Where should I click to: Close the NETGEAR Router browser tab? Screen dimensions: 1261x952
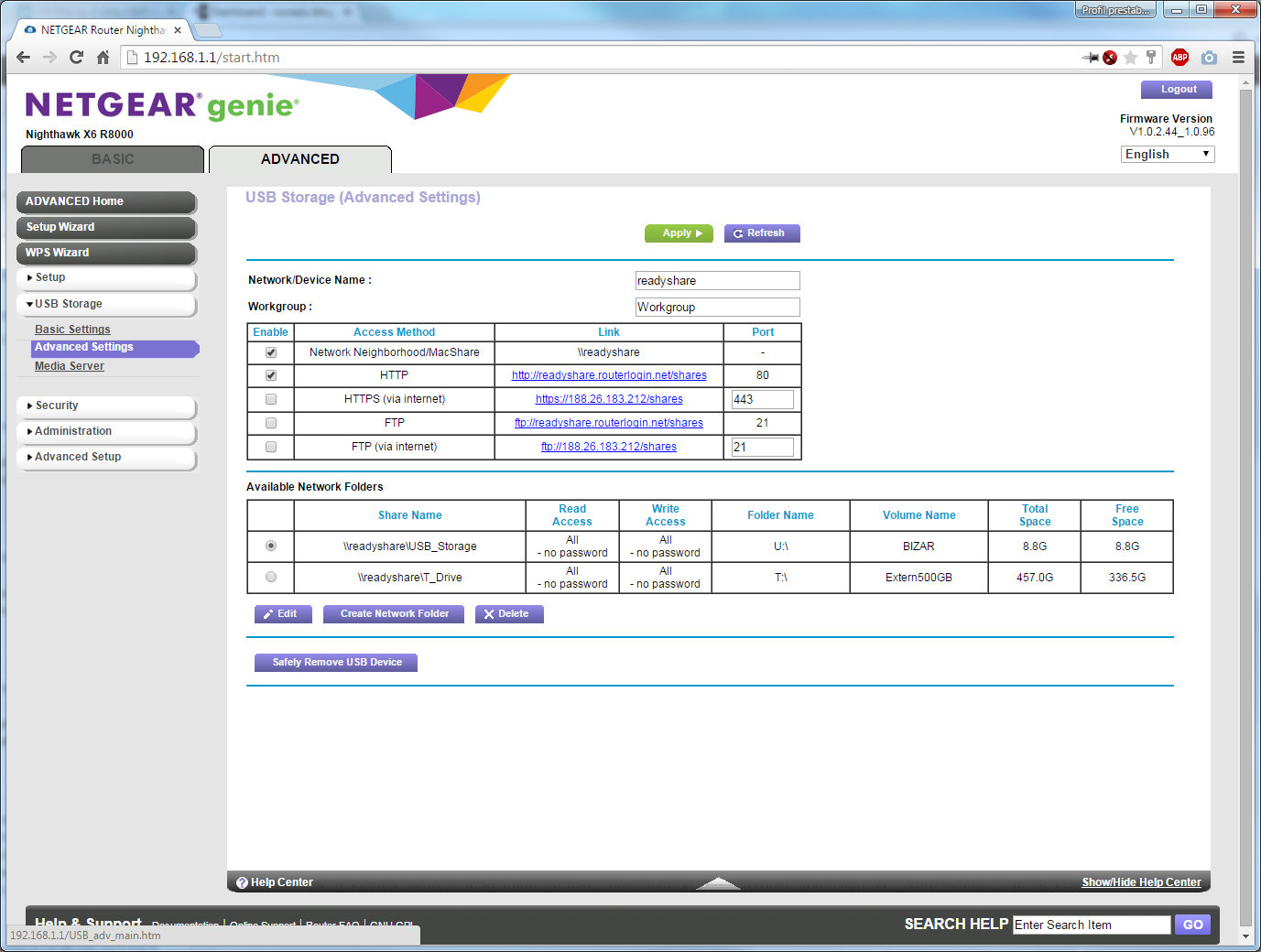(x=178, y=30)
